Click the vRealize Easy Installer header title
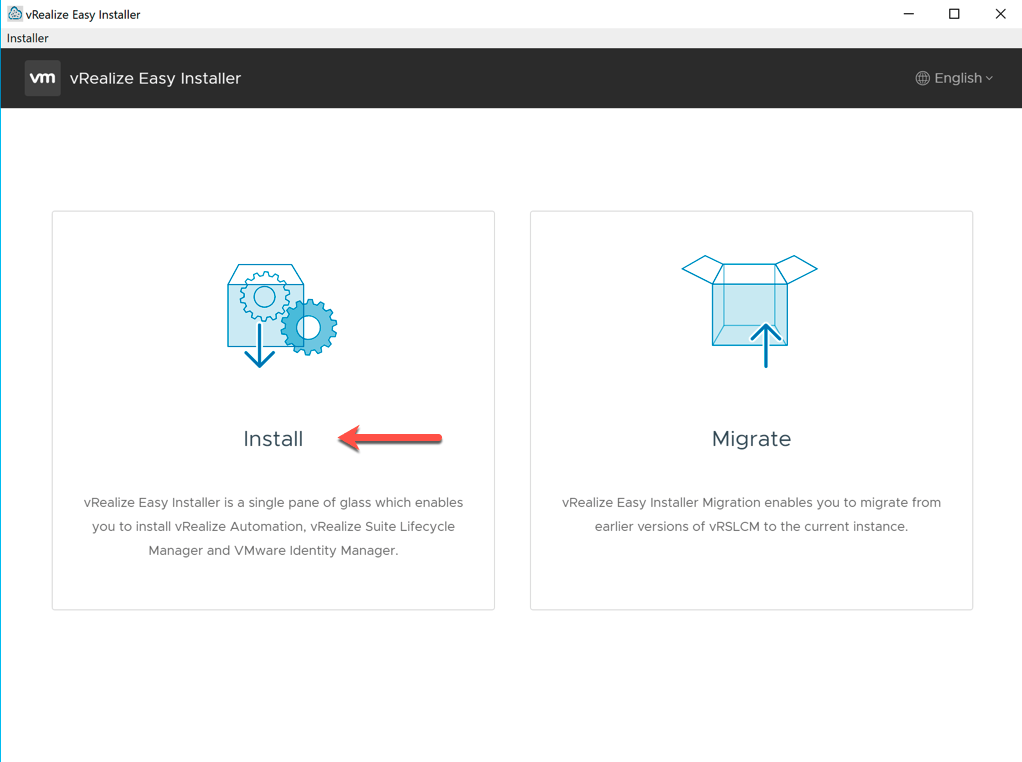1022x762 pixels. coord(155,77)
